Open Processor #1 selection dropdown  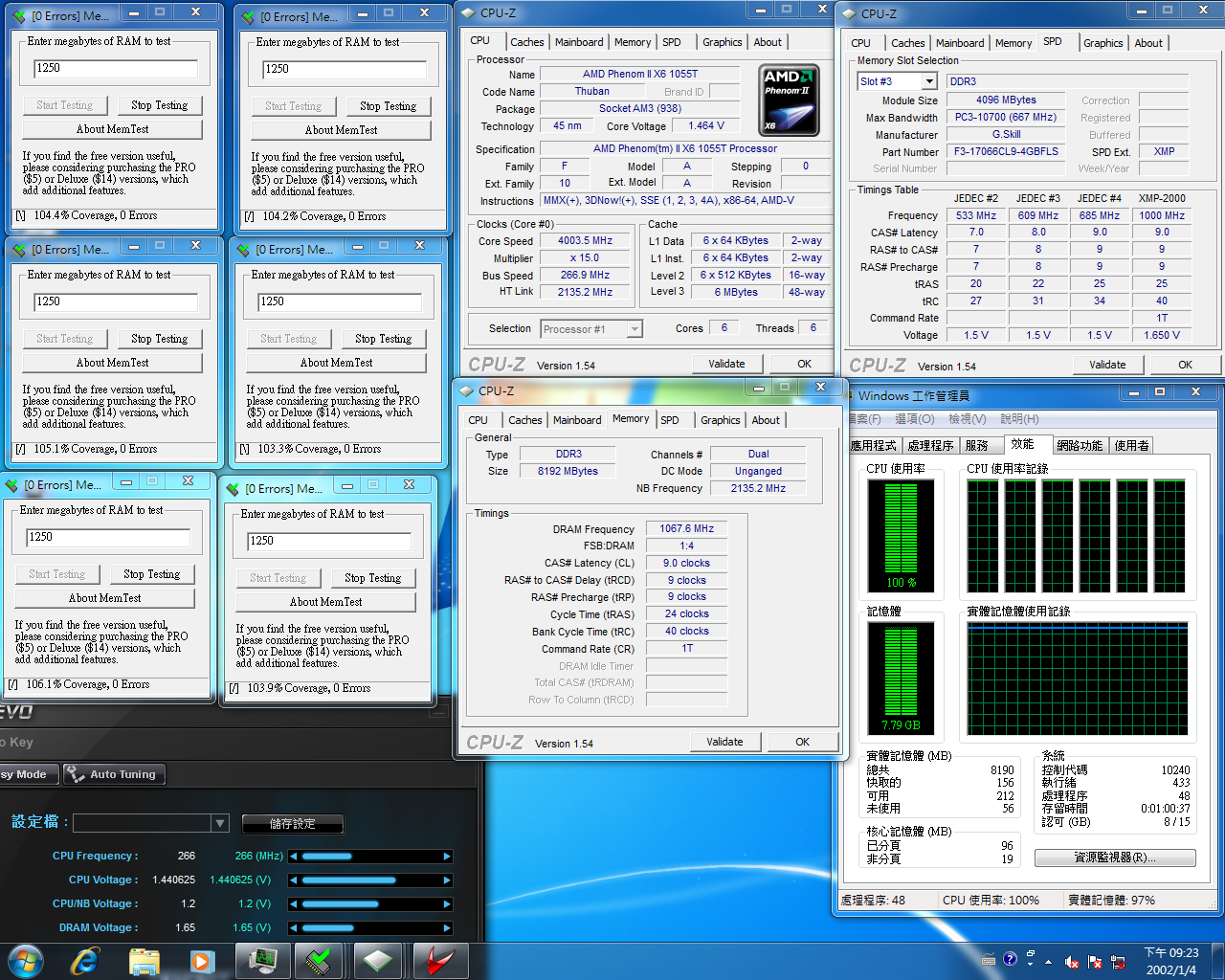[x=634, y=329]
